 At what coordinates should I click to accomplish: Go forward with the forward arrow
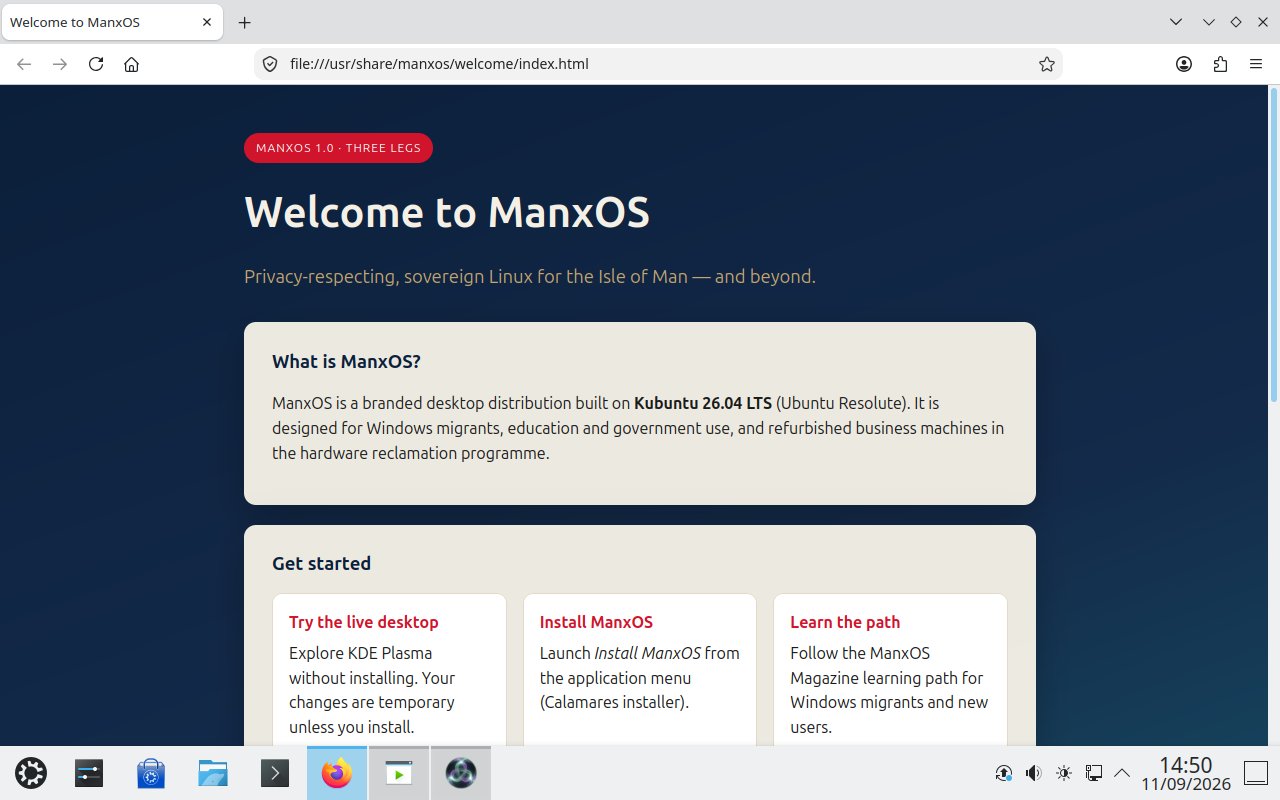pyautogui.click(x=60, y=64)
